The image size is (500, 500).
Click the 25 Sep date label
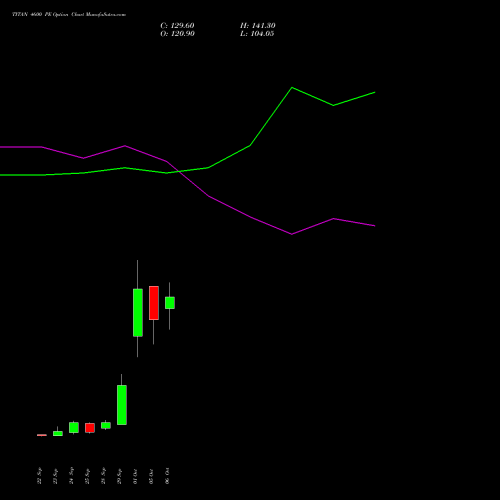point(87,476)
